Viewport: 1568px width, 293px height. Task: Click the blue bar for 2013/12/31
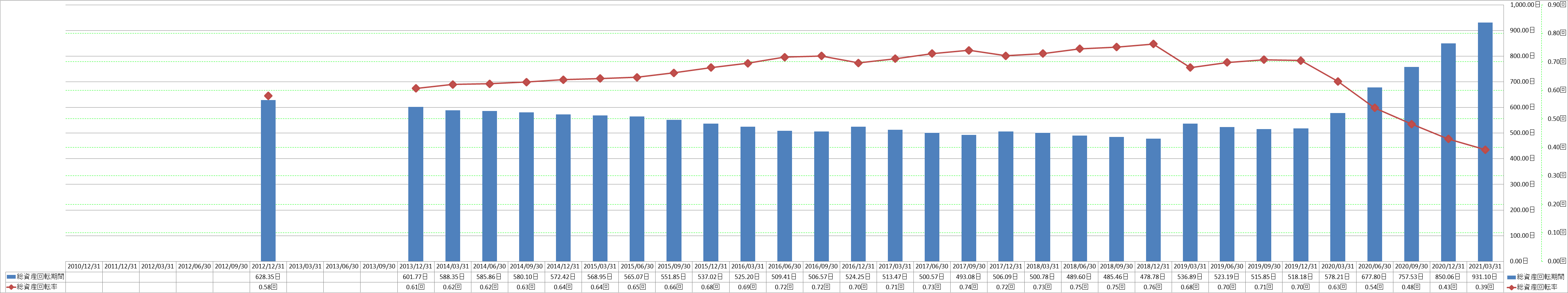point(416,184)
